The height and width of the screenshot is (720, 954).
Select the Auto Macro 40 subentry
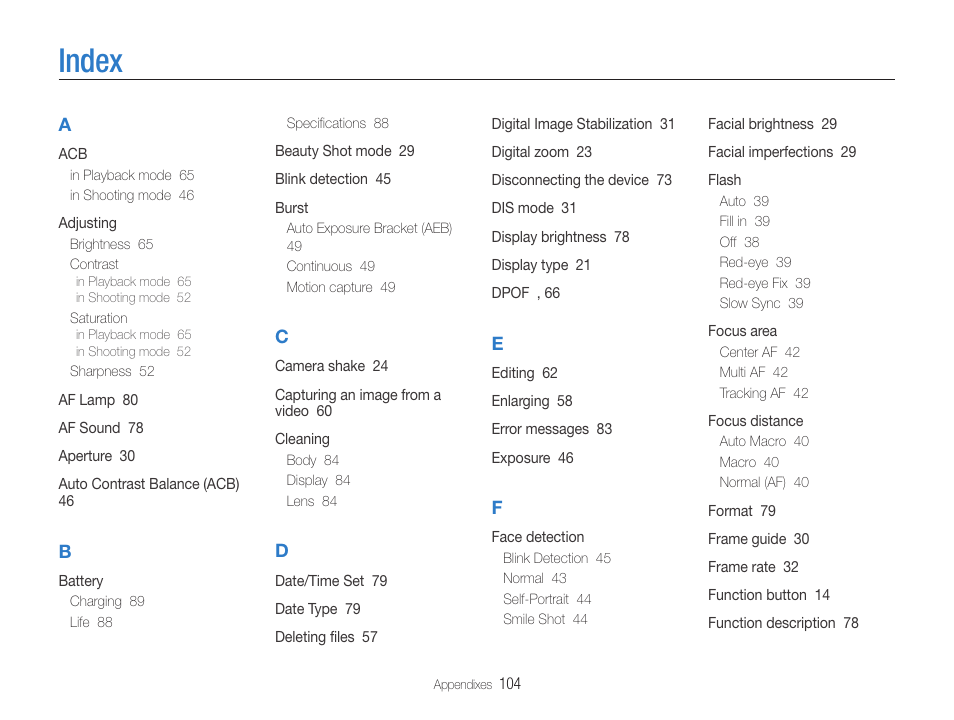tap(764, 441)
